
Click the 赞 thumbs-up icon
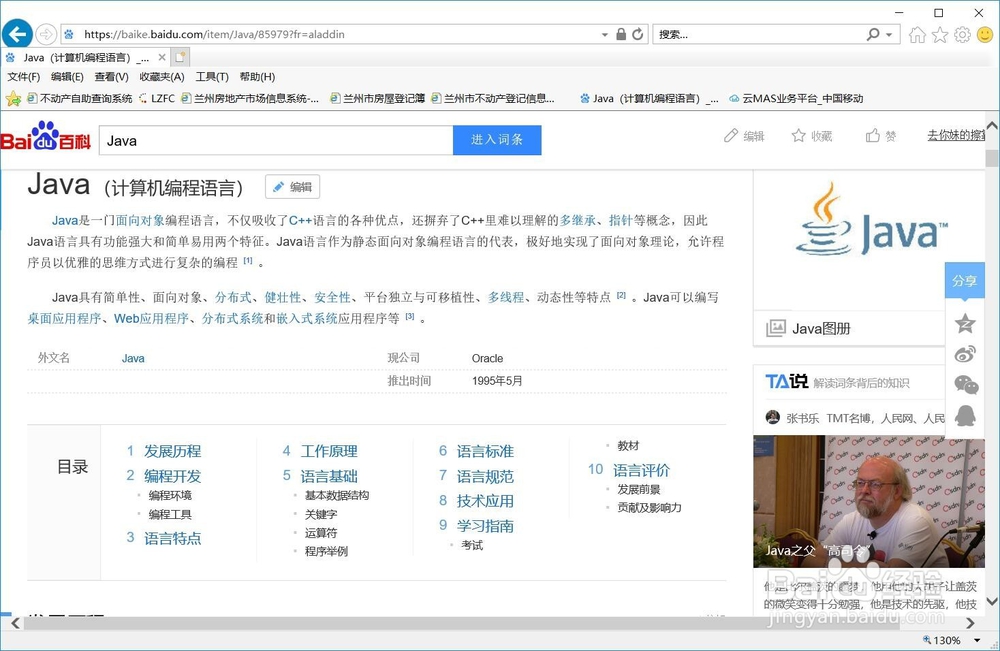coord(872,135)
